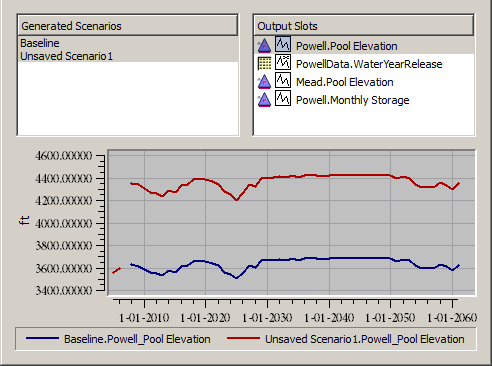Click the 1-01-2010 x-axis date label
Viewport: 492px width, 366px height.
(144, 318)
